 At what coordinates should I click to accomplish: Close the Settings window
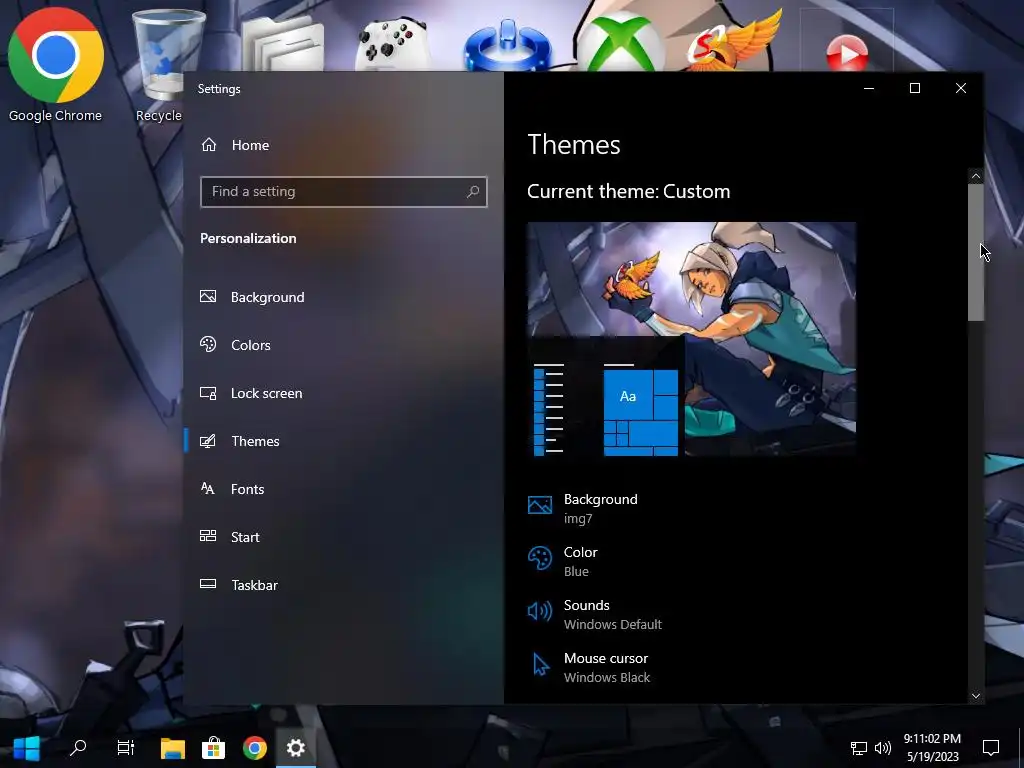961,88
